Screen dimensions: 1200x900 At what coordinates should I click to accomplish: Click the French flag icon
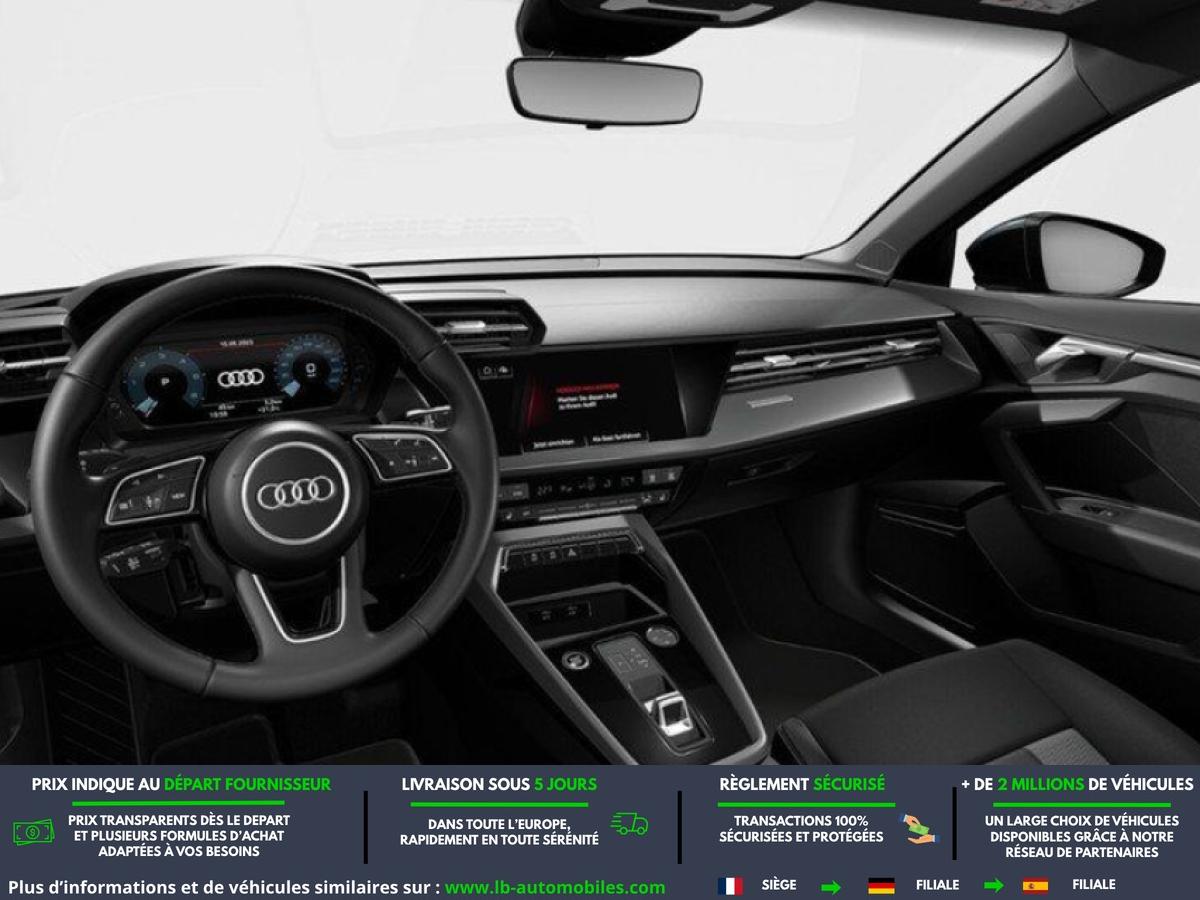click(730, 885)
